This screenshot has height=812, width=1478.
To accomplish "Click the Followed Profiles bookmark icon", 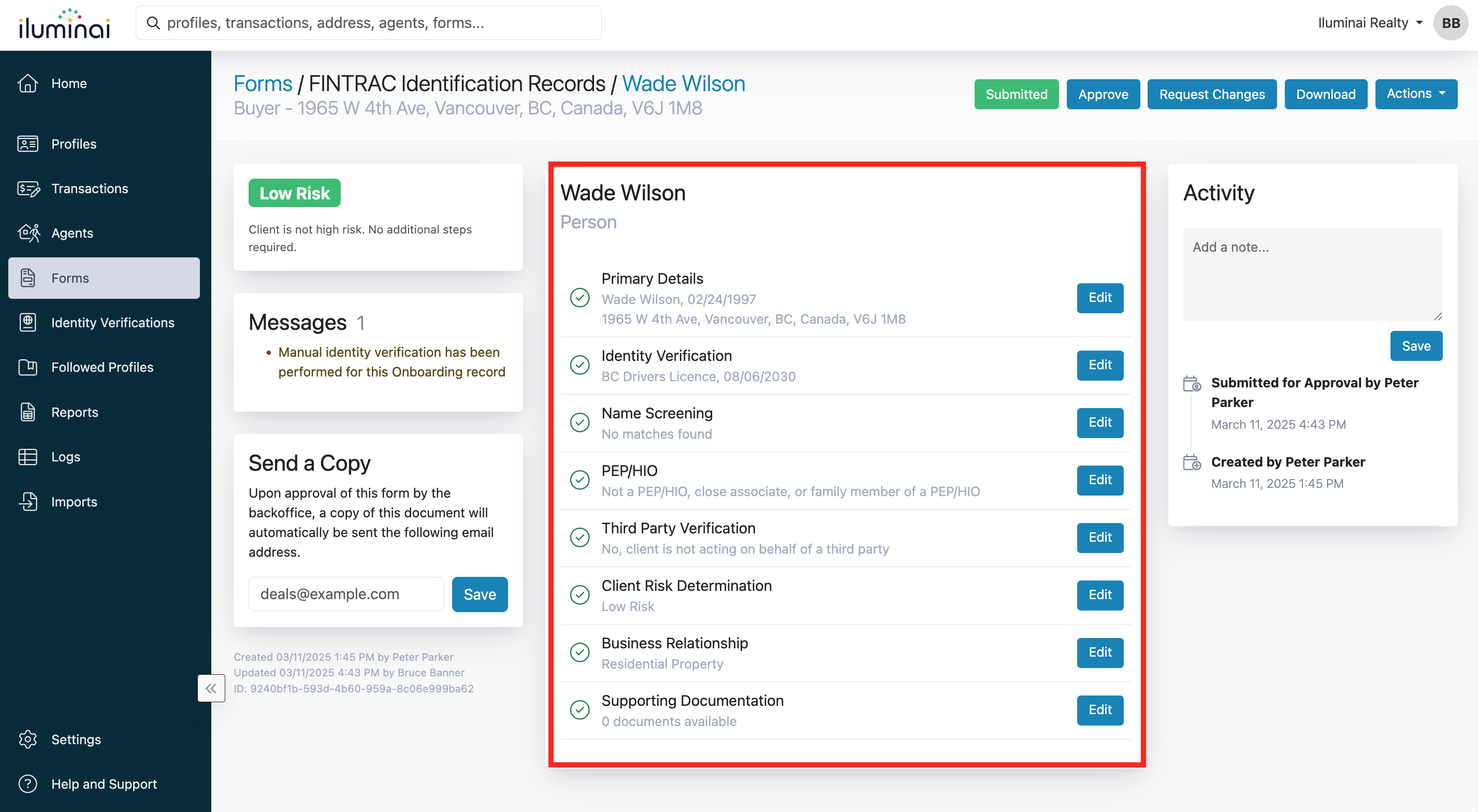I will pyautogui.click(x=27, y=367).
